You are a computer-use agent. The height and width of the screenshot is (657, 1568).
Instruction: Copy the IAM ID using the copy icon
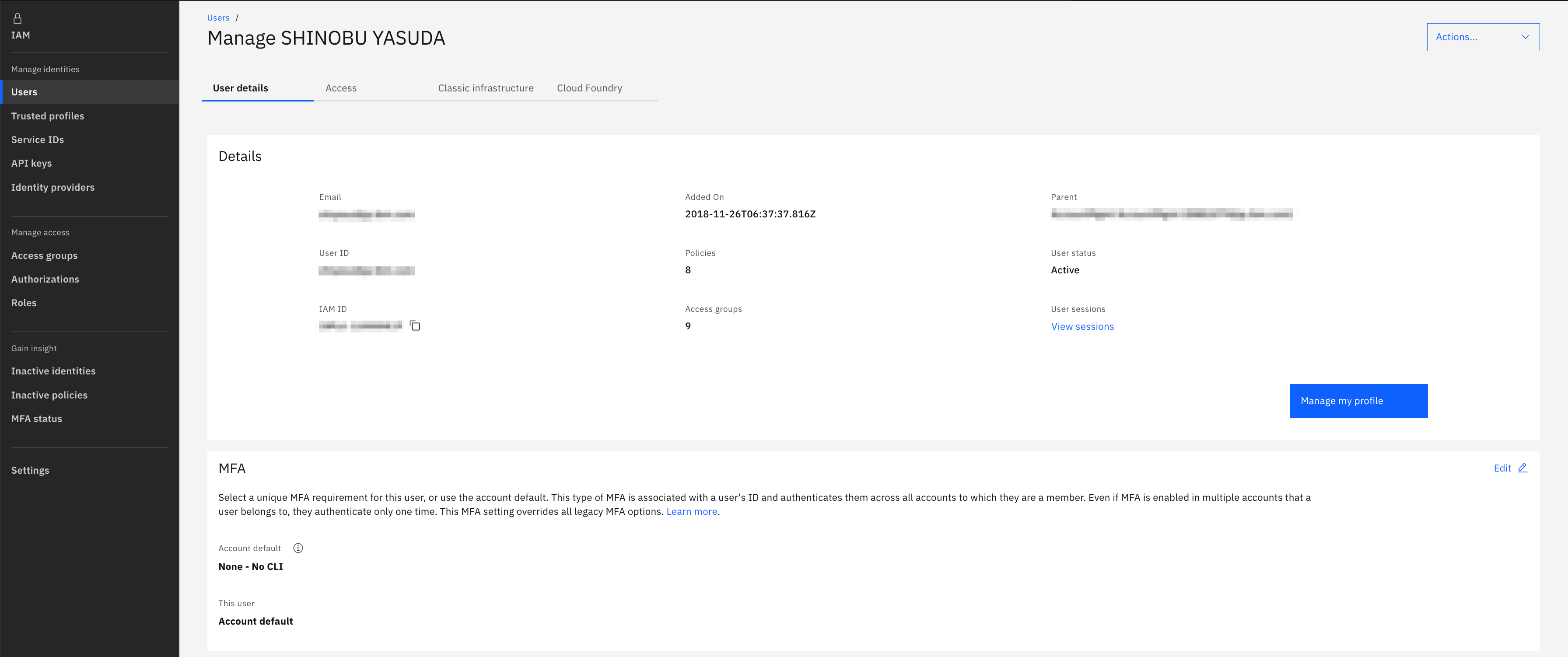point(414,326)
